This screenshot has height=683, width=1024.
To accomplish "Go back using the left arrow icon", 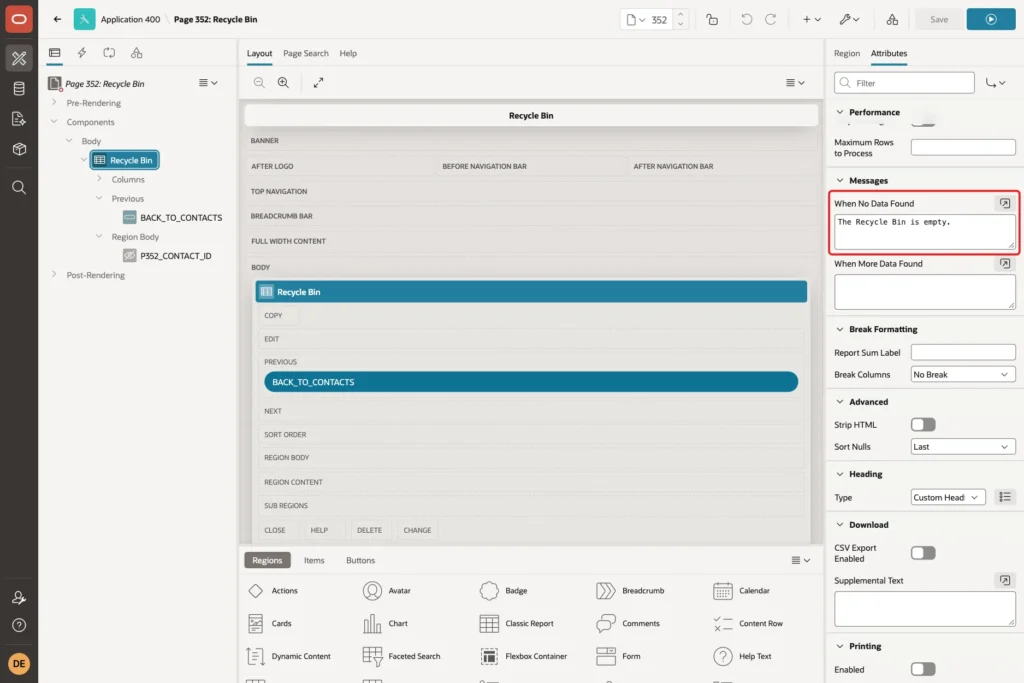I will pyautogui.click(x=57, y=19).
